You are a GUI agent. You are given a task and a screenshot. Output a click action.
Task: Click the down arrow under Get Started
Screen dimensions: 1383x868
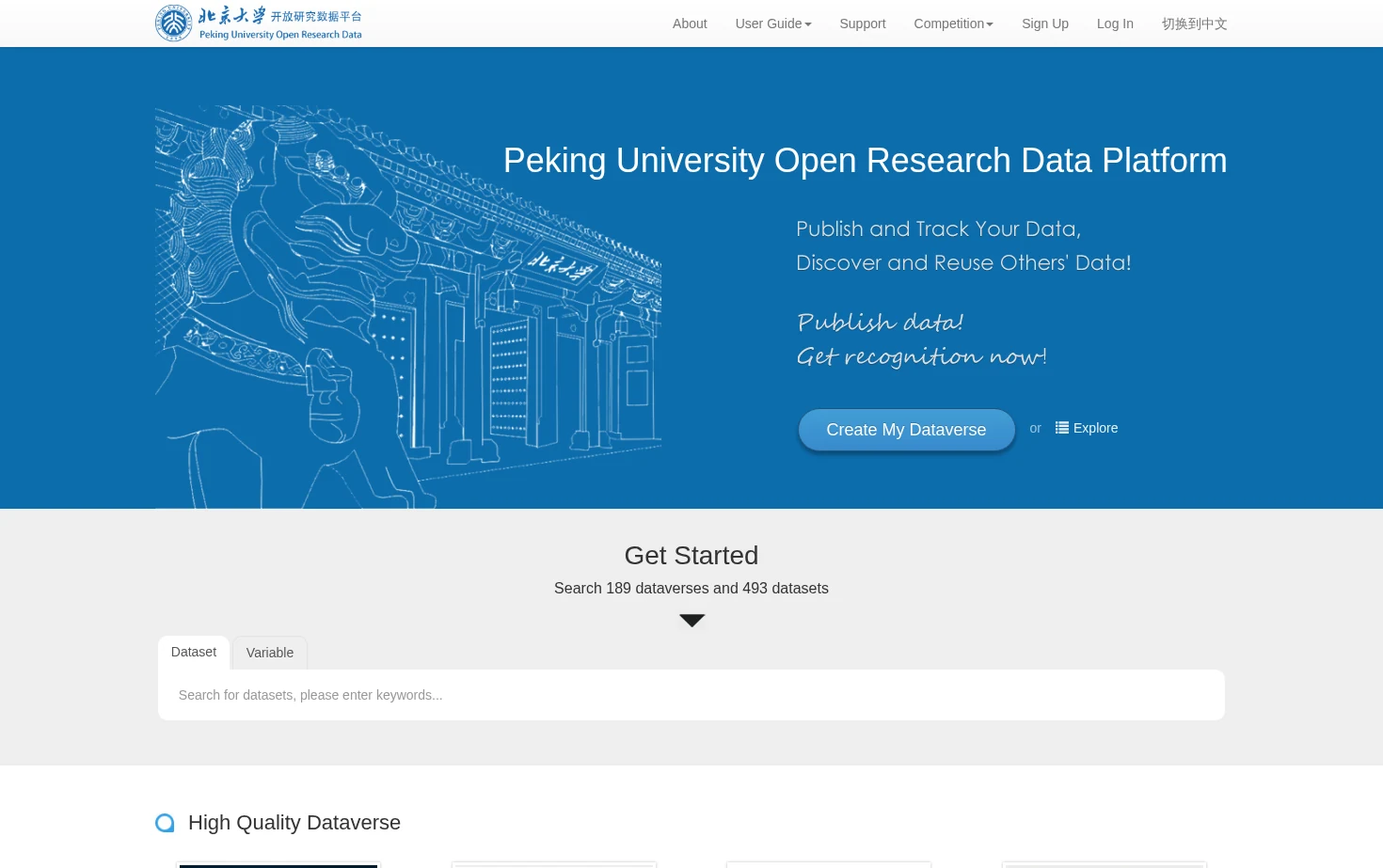691,621
